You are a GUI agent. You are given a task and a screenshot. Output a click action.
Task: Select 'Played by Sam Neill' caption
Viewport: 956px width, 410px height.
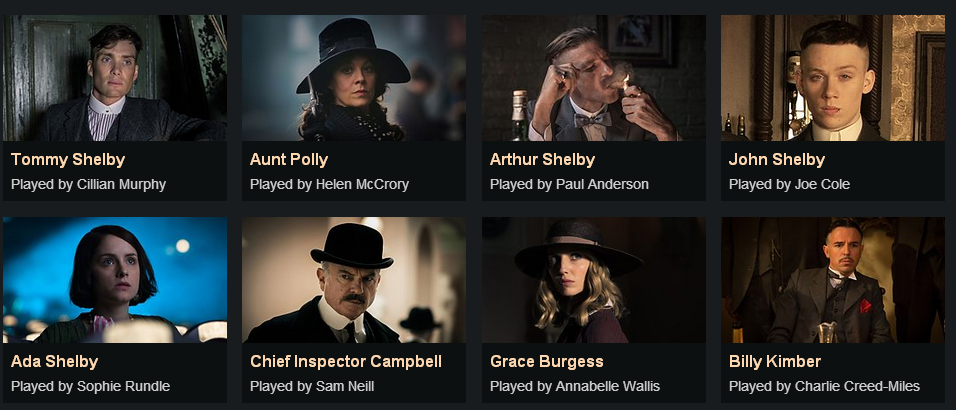pyautogui.click(x=312, y=386)
